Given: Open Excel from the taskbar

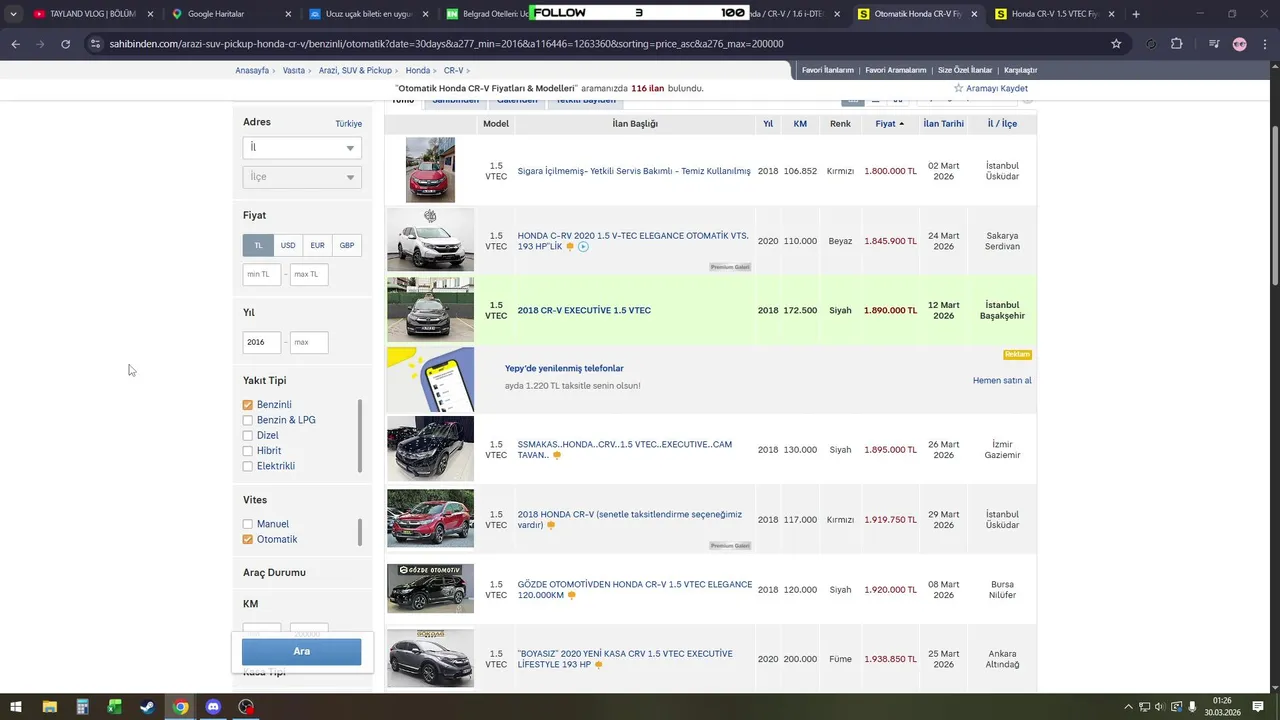Looking at the screenshot, I should 115,707.
